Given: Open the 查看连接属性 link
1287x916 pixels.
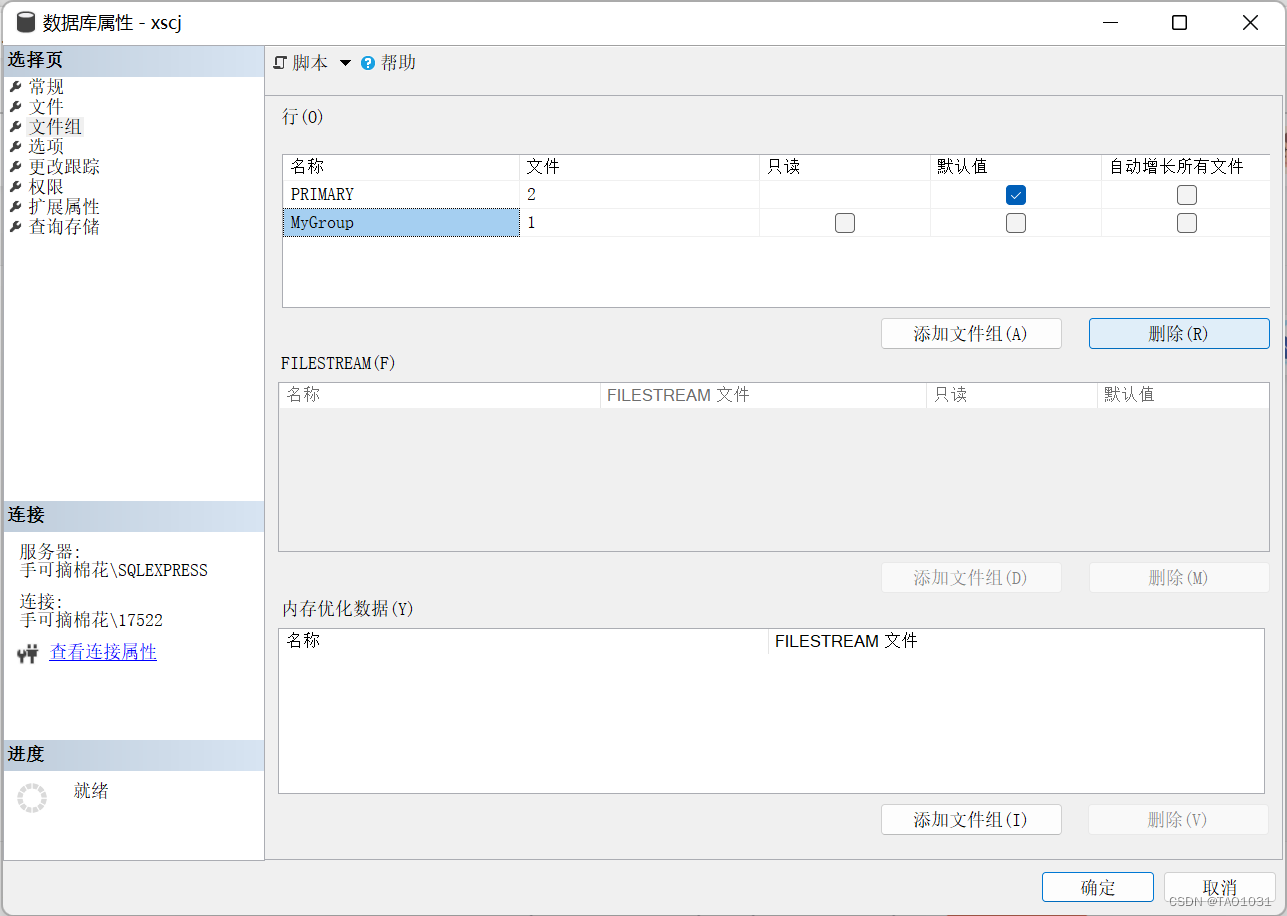Looking at the screenshot, I should tap(103, 652).
